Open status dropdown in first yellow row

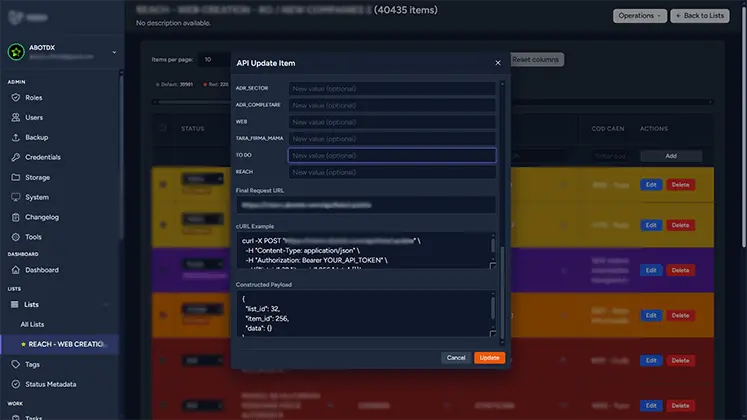202,179
